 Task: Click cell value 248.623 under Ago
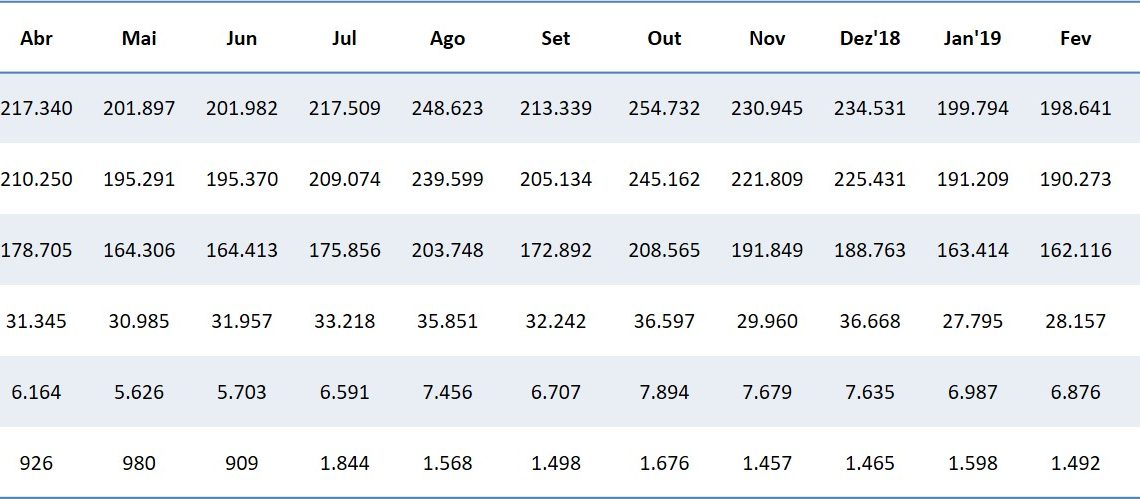447,108
